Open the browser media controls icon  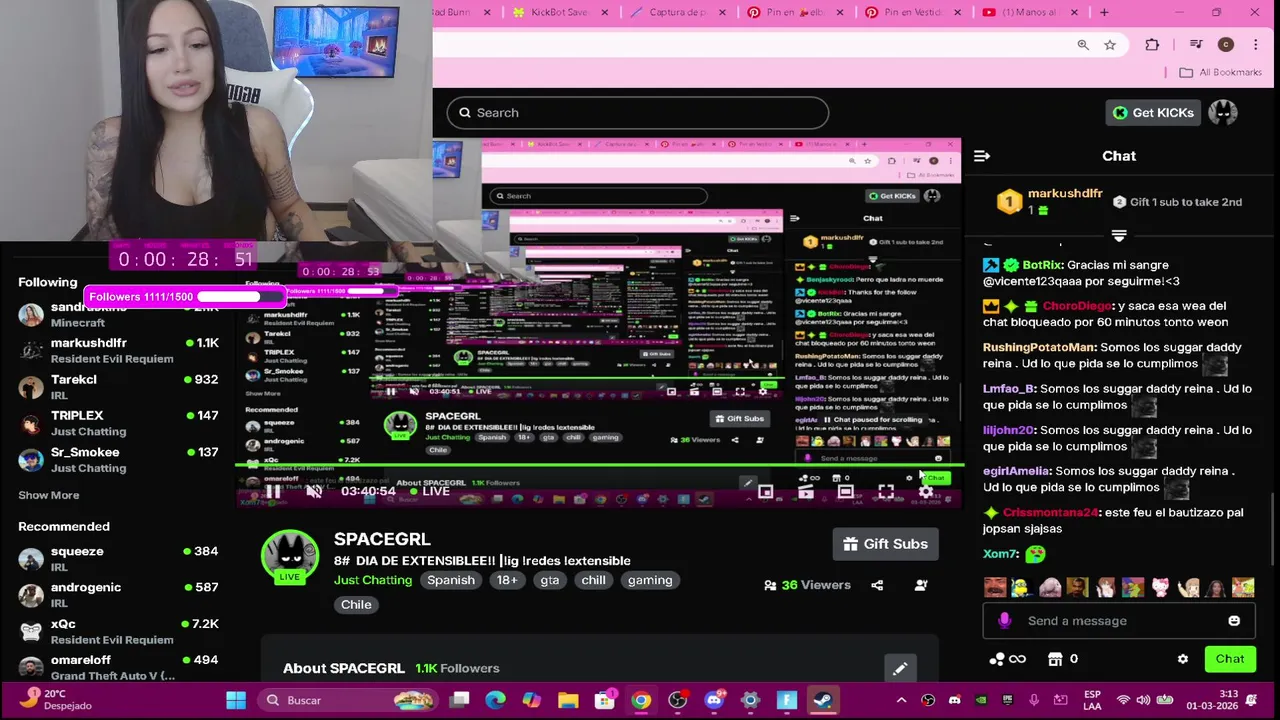click(x=1196, y=44)
